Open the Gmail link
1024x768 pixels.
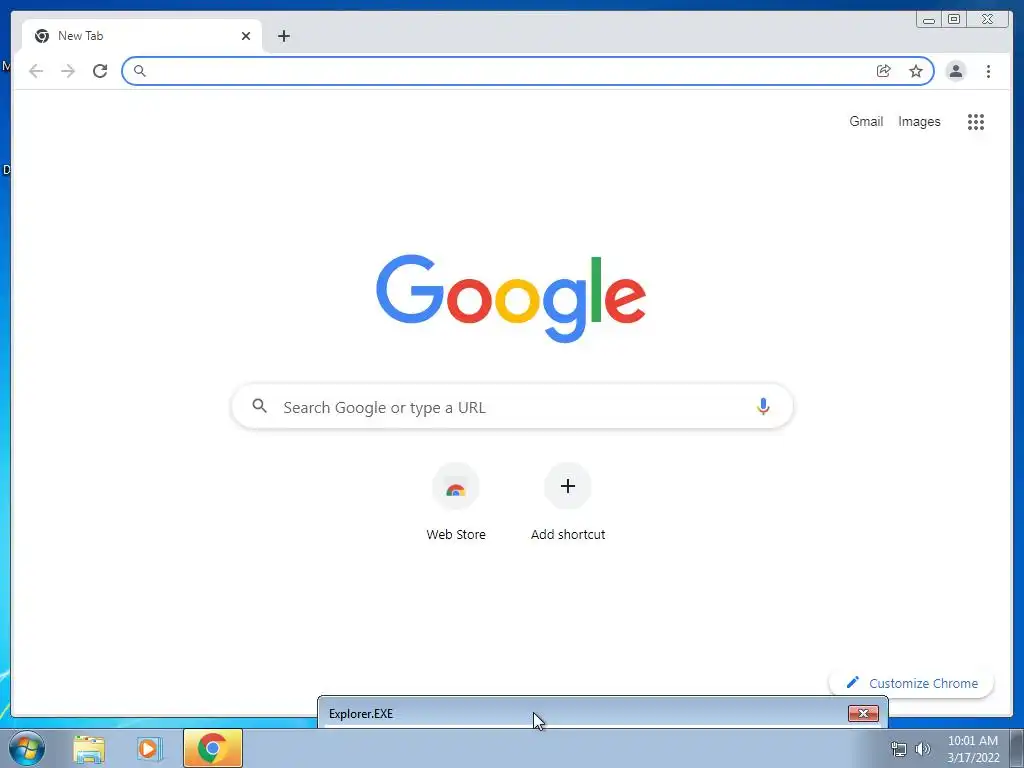click(x=866, y=121)
